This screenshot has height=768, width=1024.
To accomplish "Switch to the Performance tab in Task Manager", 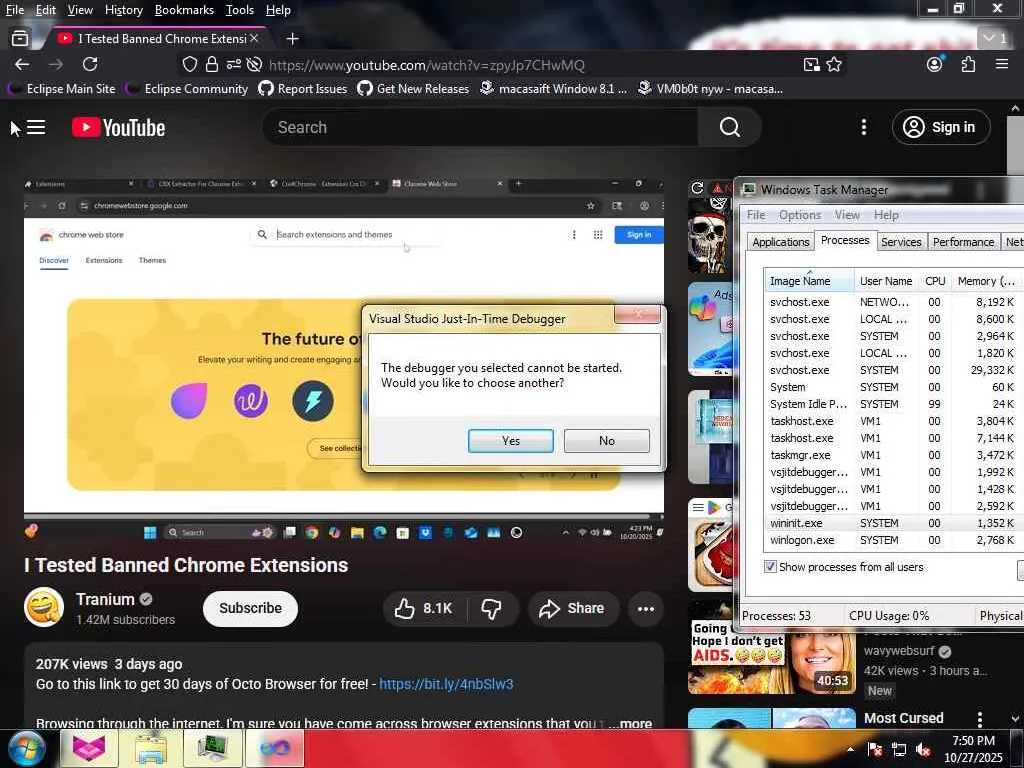I will pyautogui.click(x=963, y=242).
